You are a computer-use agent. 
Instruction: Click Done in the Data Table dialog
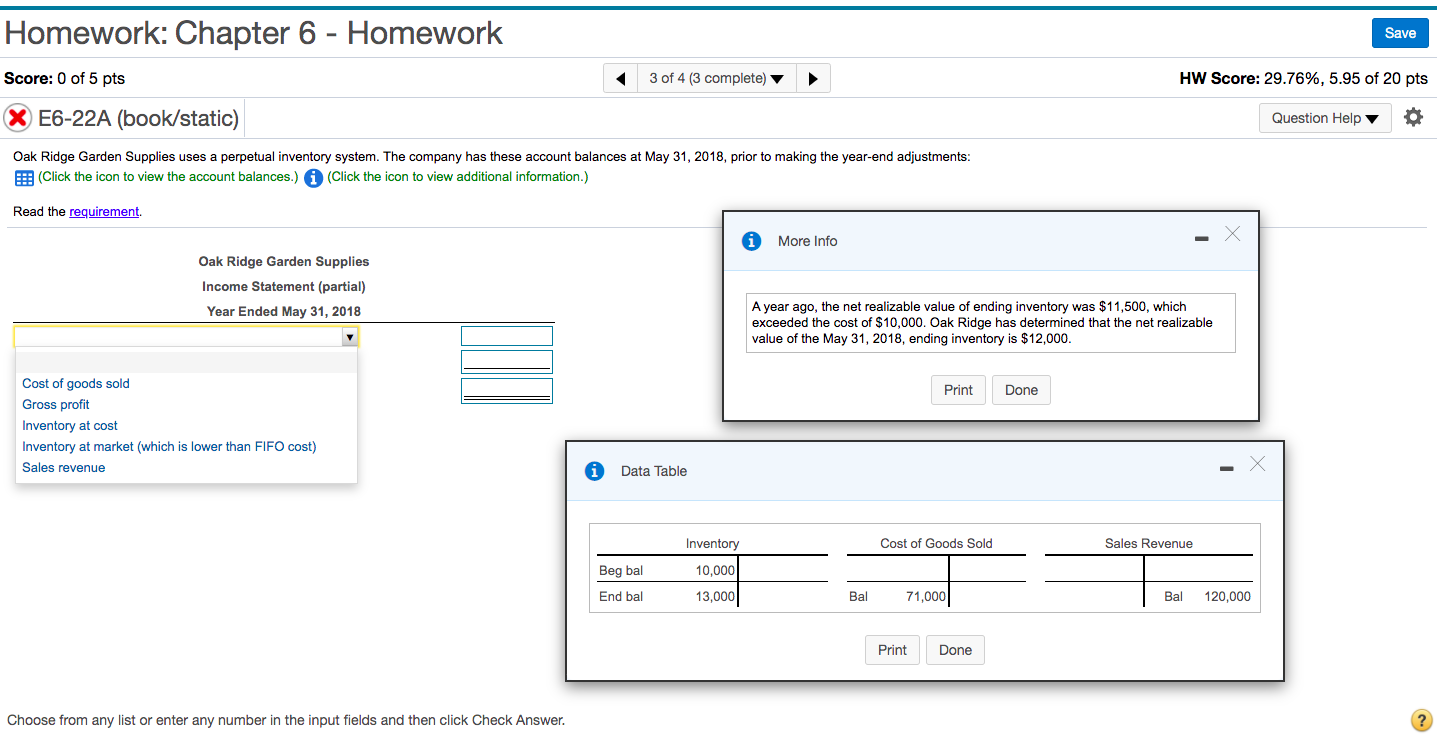[x=954, y=649]
